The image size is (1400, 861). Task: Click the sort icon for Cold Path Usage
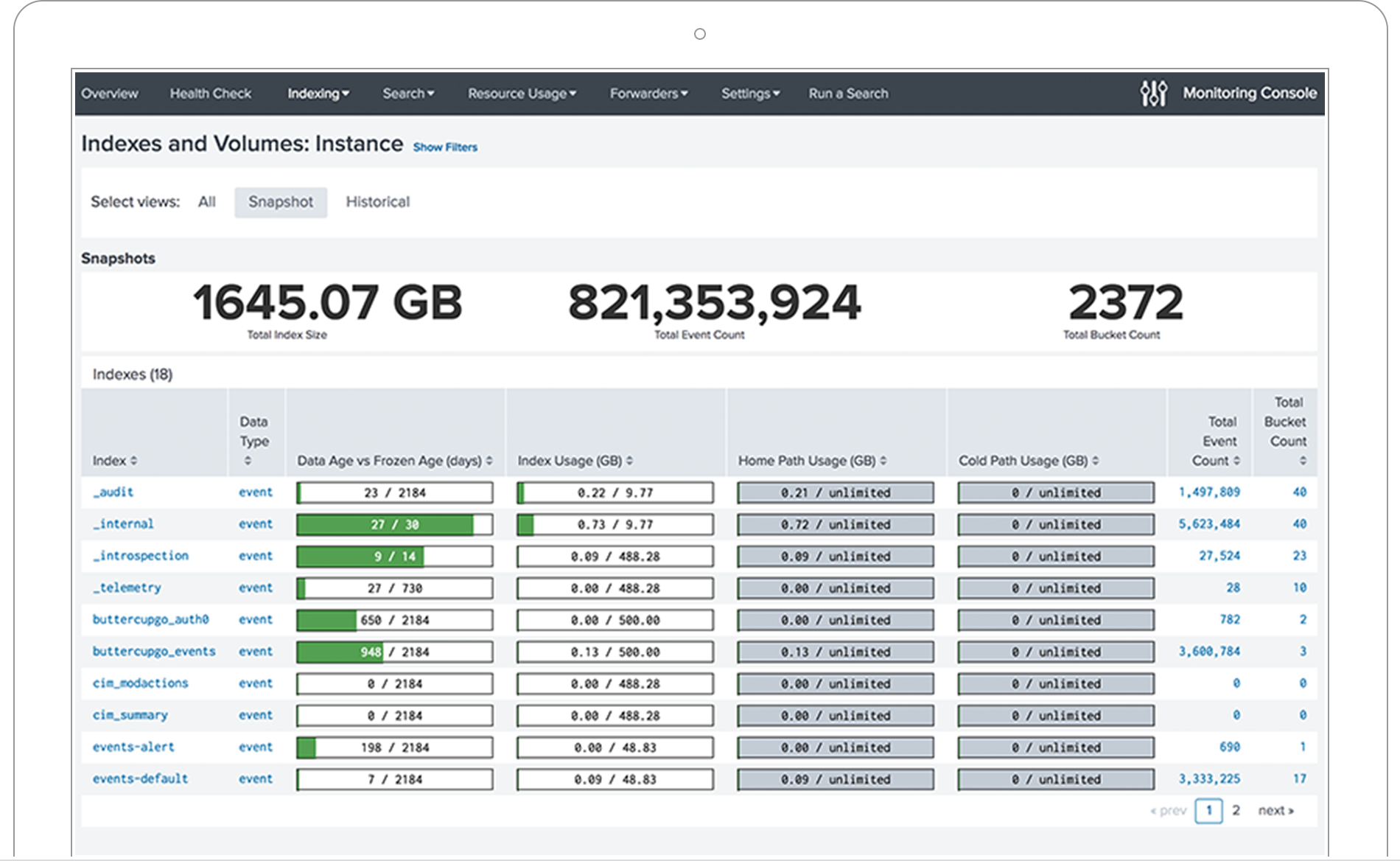[1097, 460]
